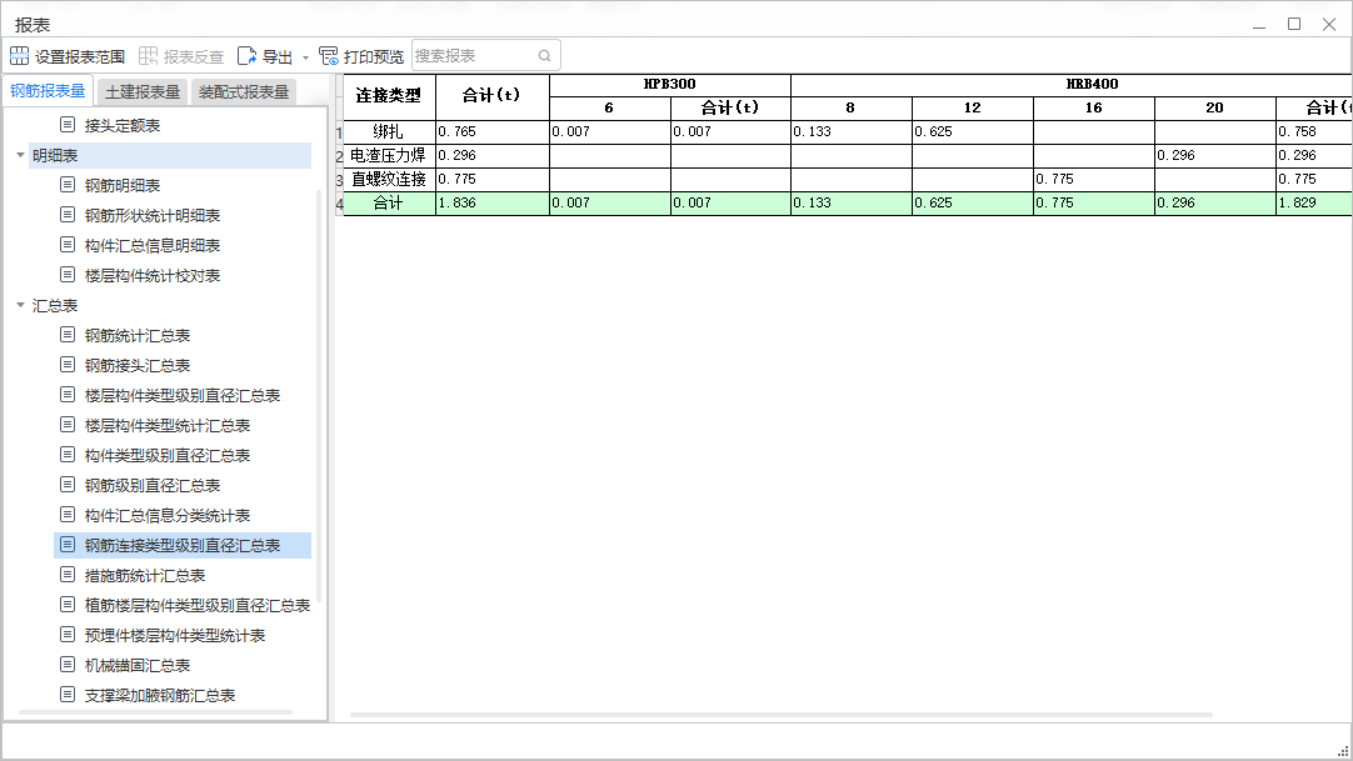Screen dimensions: 1353x761
Task: Click the 绑扎 row label cell
Action: [x=390, y=132]
